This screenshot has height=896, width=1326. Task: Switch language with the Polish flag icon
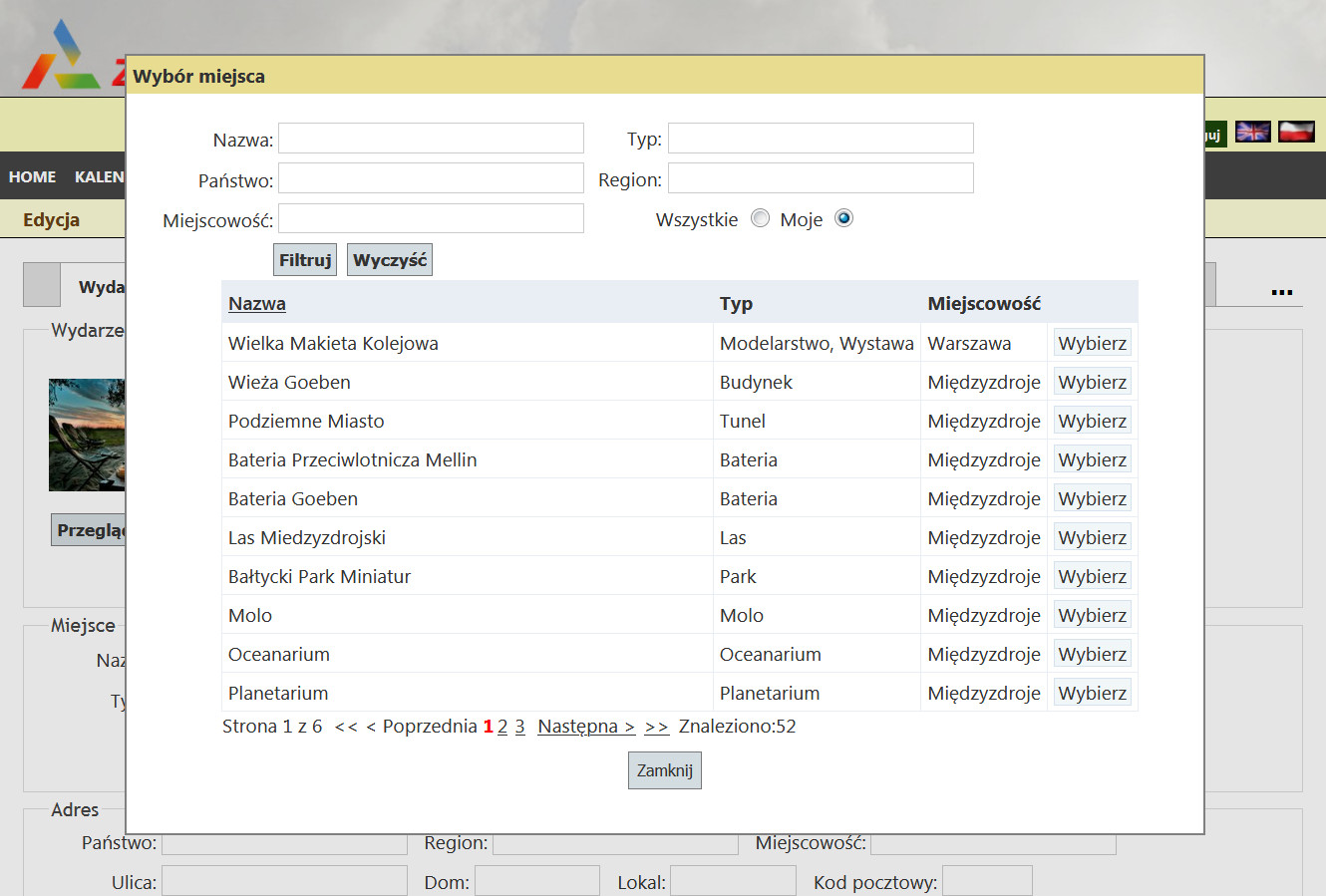[1297, 132]
